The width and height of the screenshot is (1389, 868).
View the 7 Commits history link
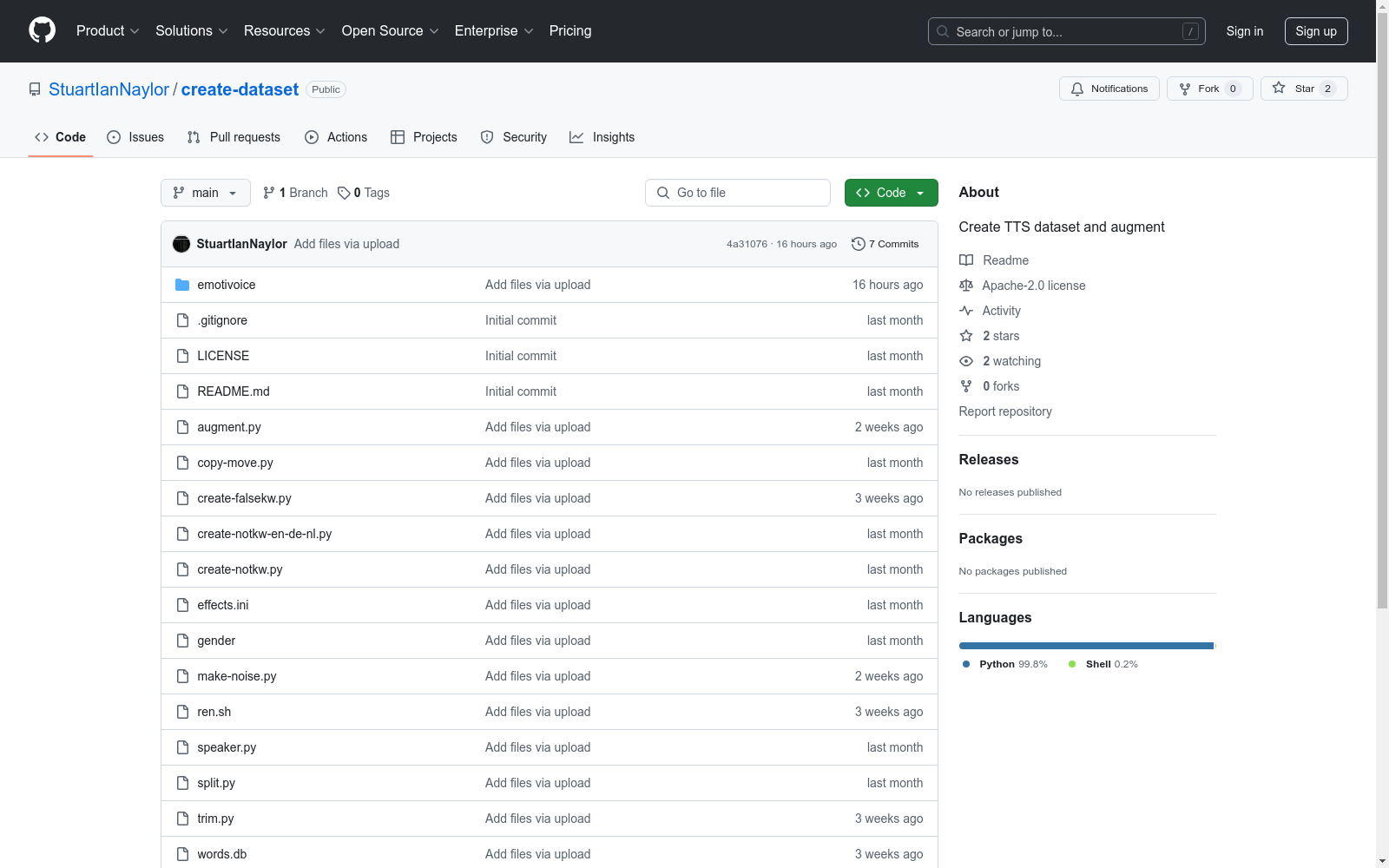[885, 244]
